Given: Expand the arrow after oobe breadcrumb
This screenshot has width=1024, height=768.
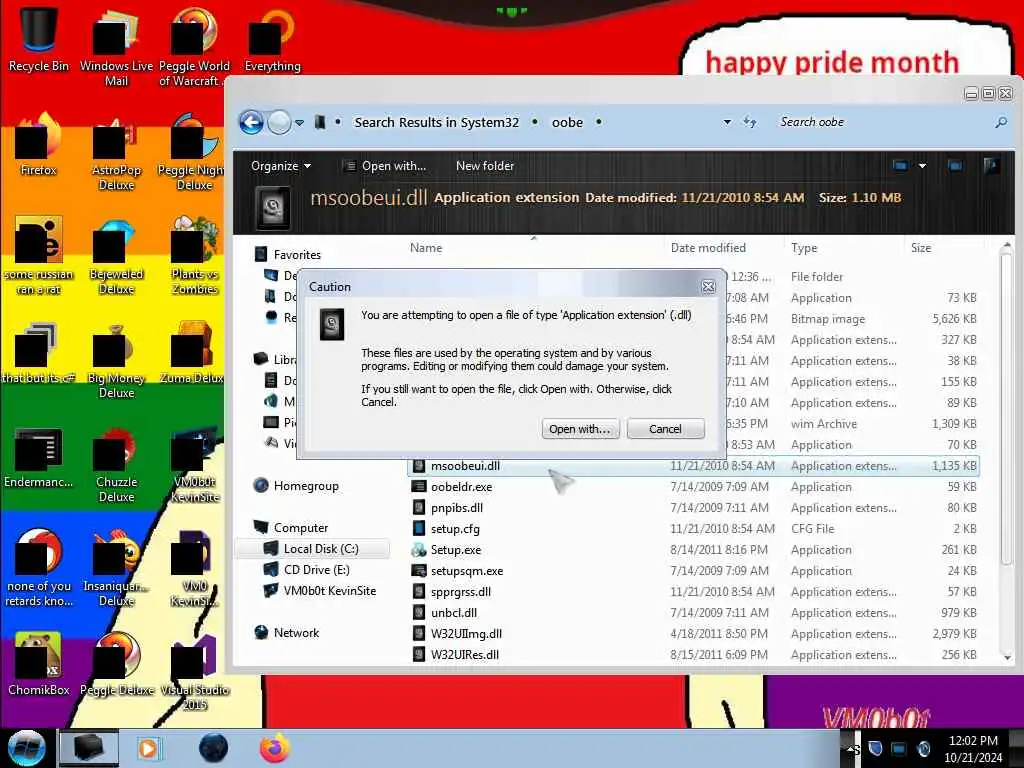Looking at the screenshot, I should [598, 122].
